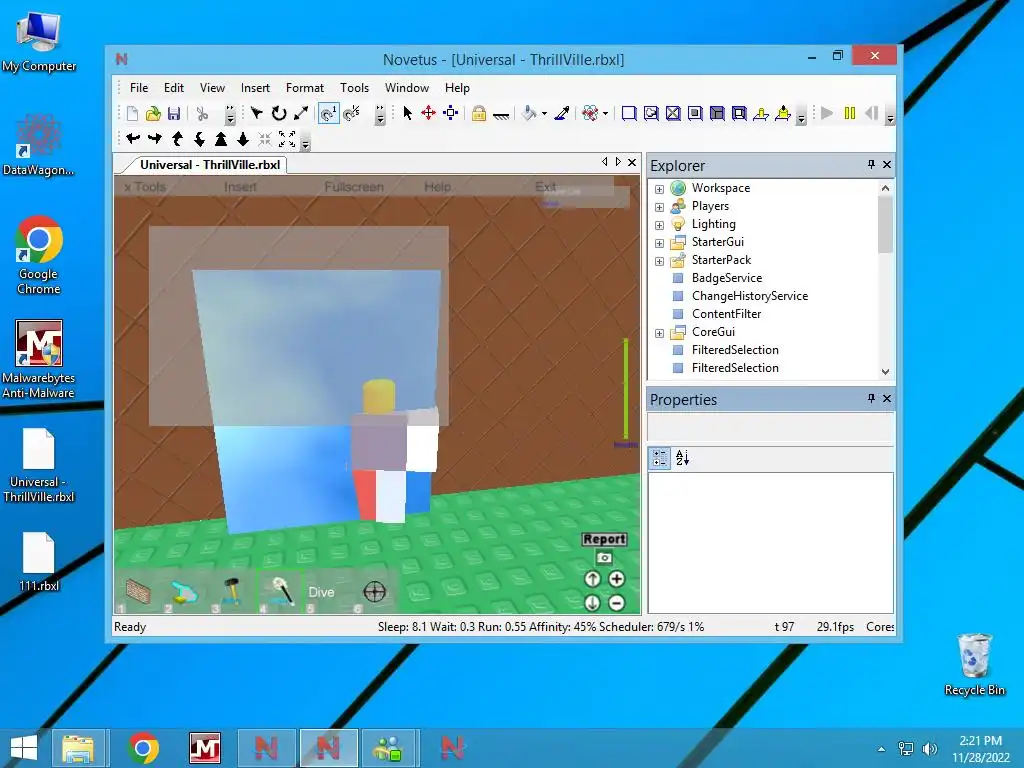Select the black arrow pointer tool
Image resolution: width=1024 pixels, height=768 pixels.
(x=408, y=114)
